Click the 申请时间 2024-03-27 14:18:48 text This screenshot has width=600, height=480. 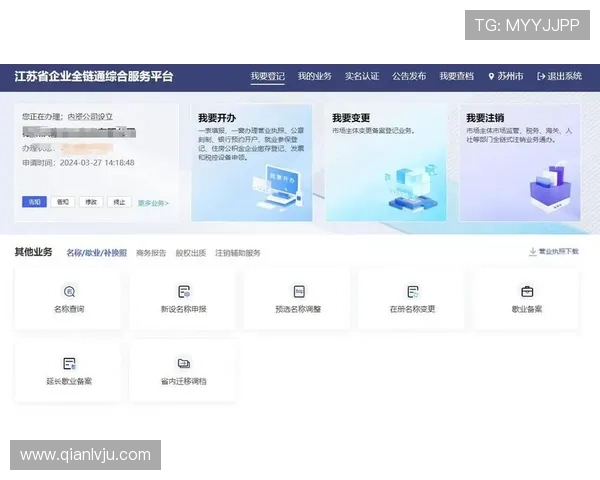78,163
